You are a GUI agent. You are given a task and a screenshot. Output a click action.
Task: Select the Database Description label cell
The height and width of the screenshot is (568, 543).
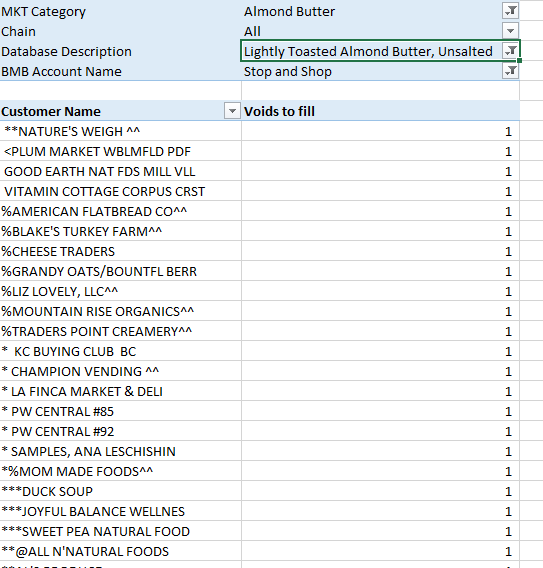pyautogui.click(x=121, y=51)
